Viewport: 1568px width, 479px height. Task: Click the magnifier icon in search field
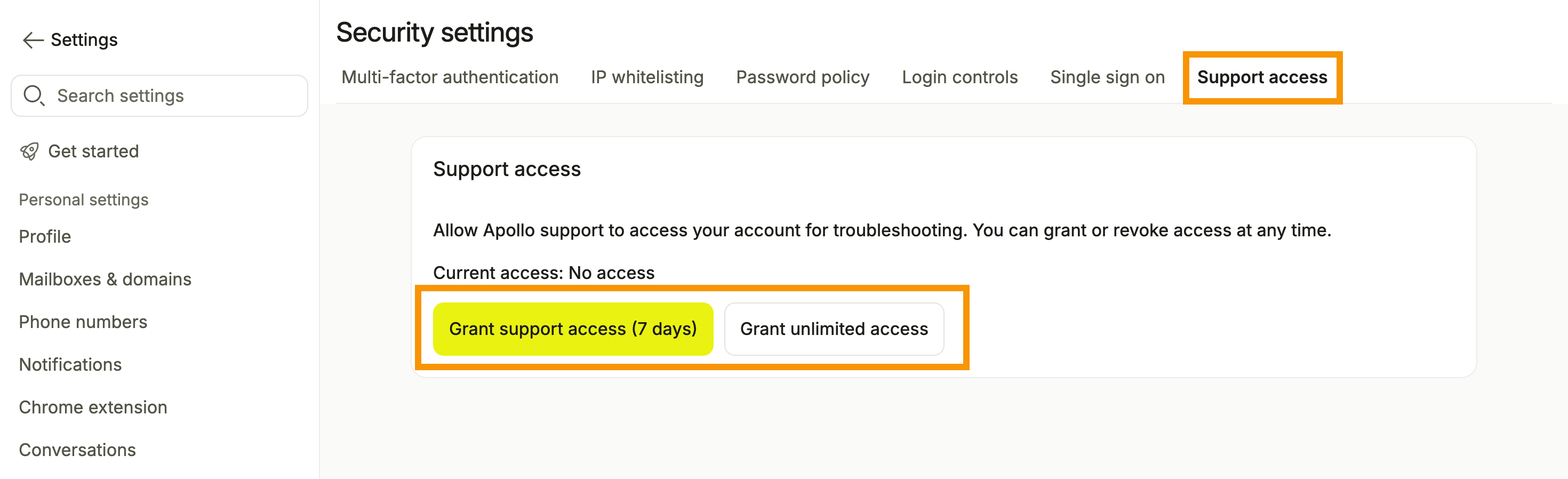(34, 95)
